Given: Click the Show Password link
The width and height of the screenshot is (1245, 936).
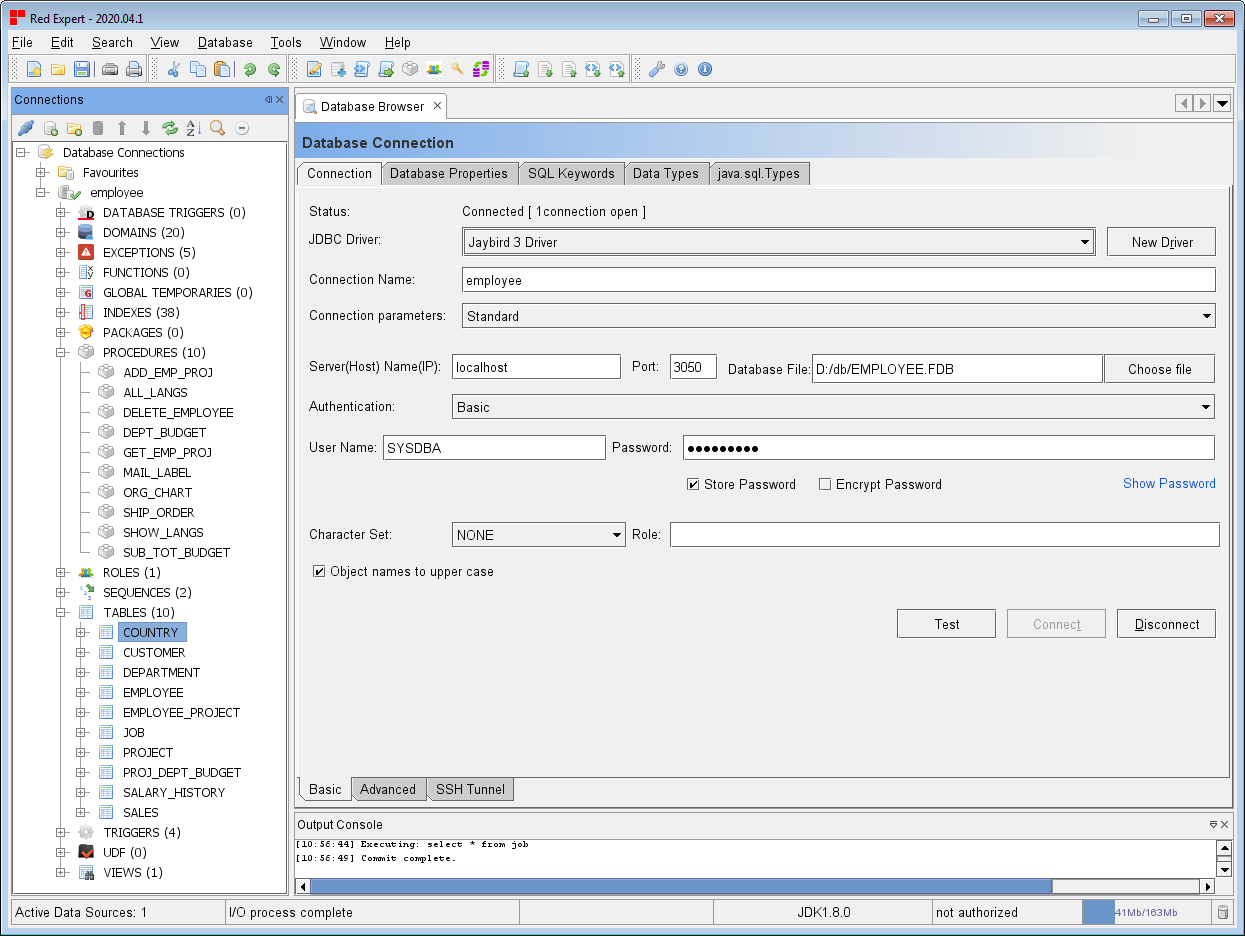Looking at the screenshot, I should (1169, 483).
